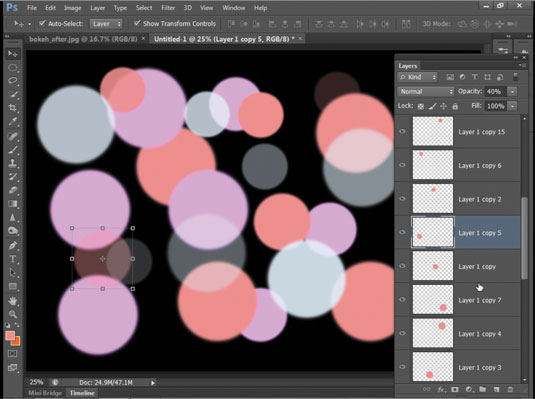Viewport: 535px width, 399px height.
Task: Click the foreground color swatch
Action: 10,336
